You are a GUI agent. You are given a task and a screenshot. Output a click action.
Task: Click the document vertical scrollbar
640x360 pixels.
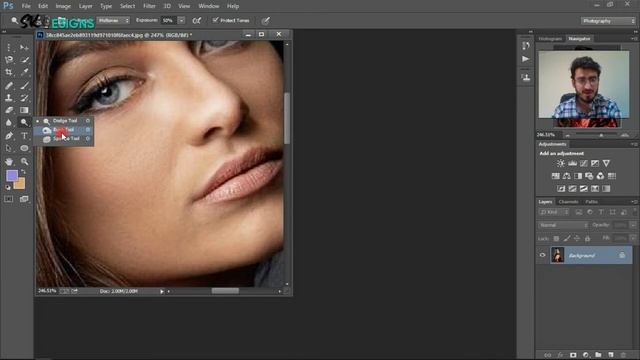(287, 118)
